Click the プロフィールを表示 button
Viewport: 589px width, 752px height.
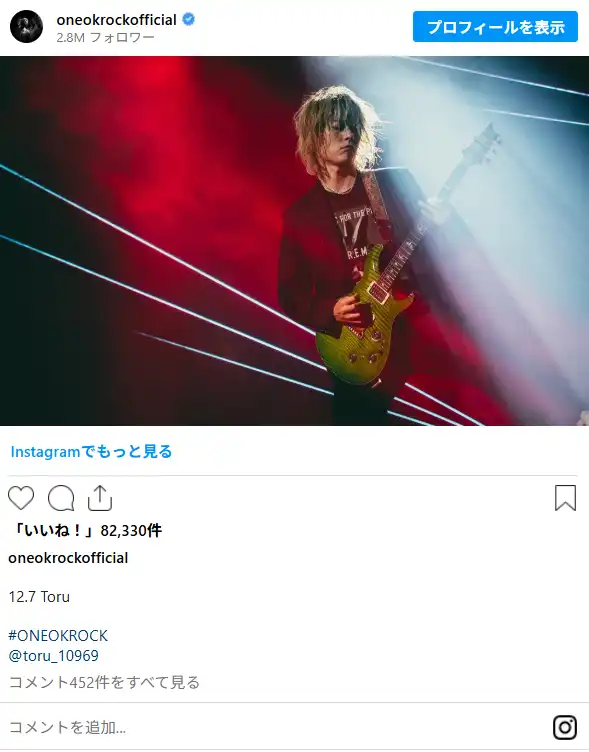tap(495, 27)
